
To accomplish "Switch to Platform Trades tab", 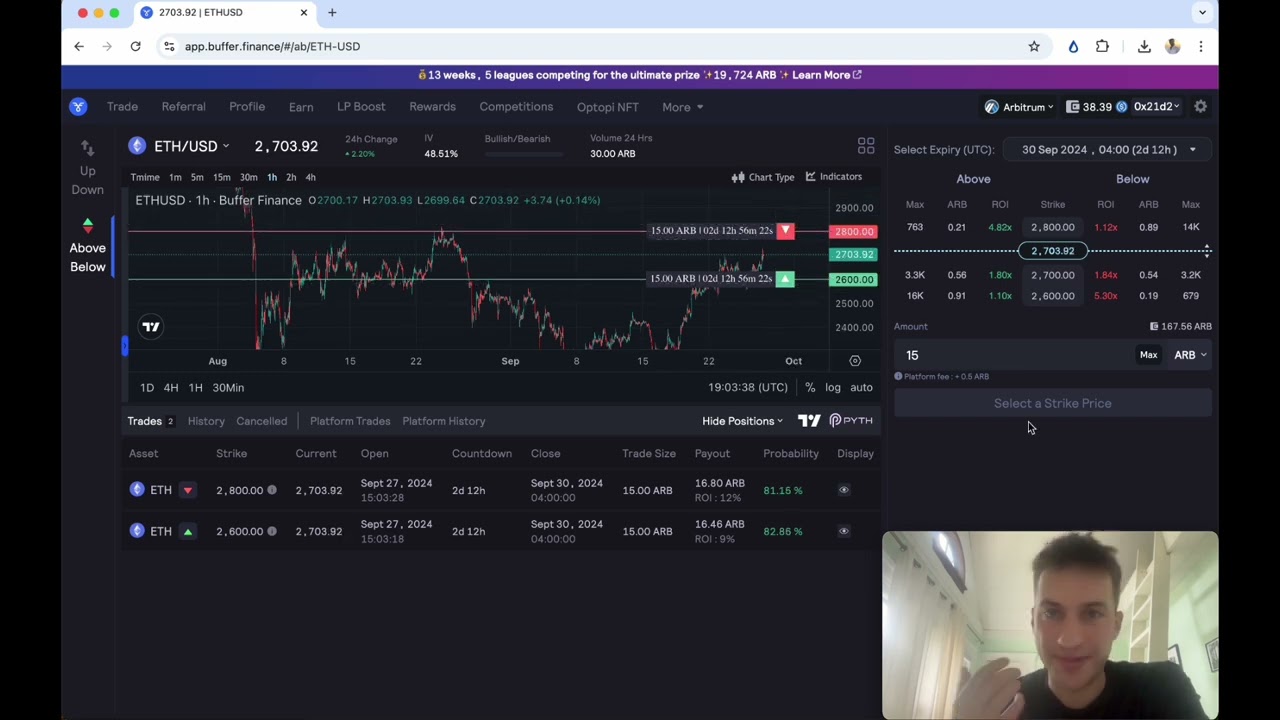I will 350,421.
